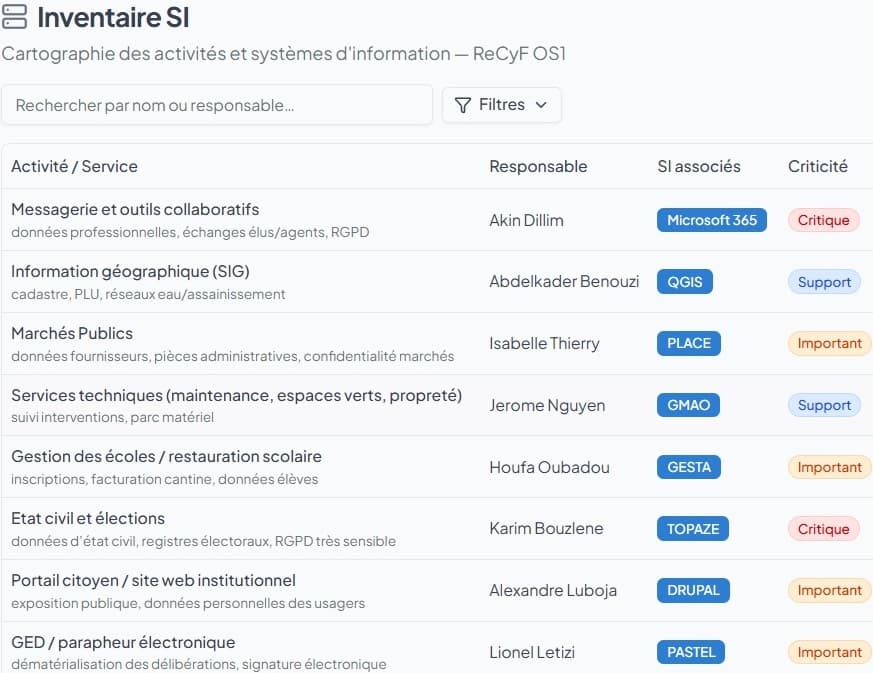Image resolution: width=873 pixels, height=673 pixels.
Task: Click the funnel icon in Filtres
Action: [463, 105]
